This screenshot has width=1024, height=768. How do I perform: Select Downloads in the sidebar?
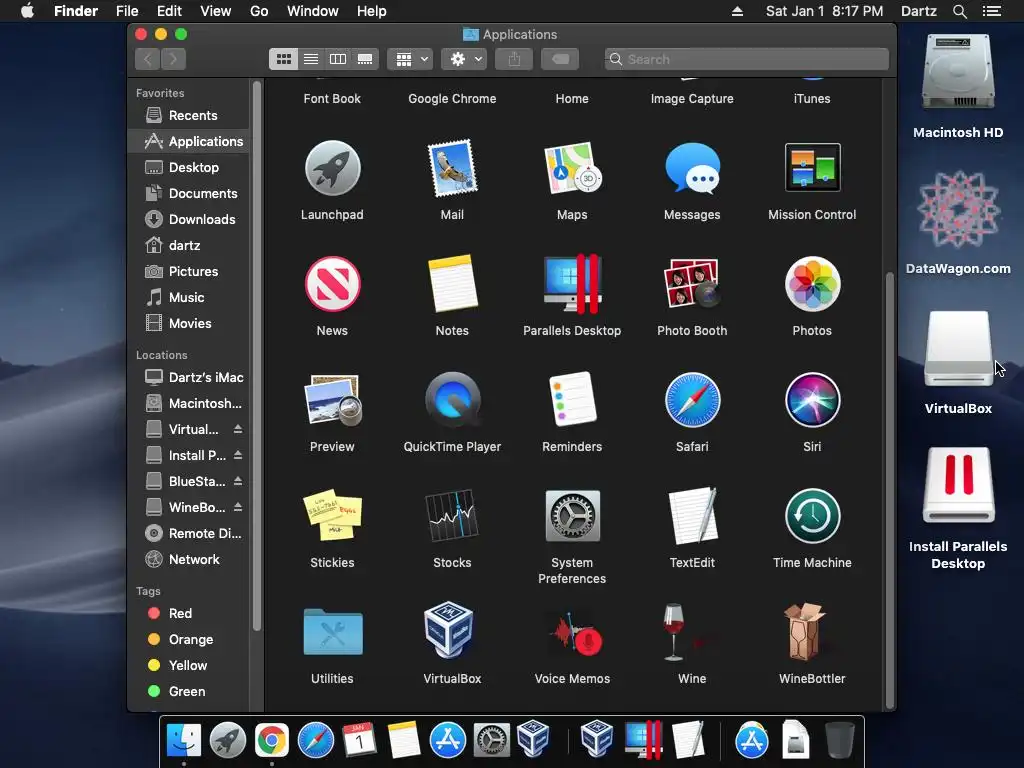click(x=189, y=219)
